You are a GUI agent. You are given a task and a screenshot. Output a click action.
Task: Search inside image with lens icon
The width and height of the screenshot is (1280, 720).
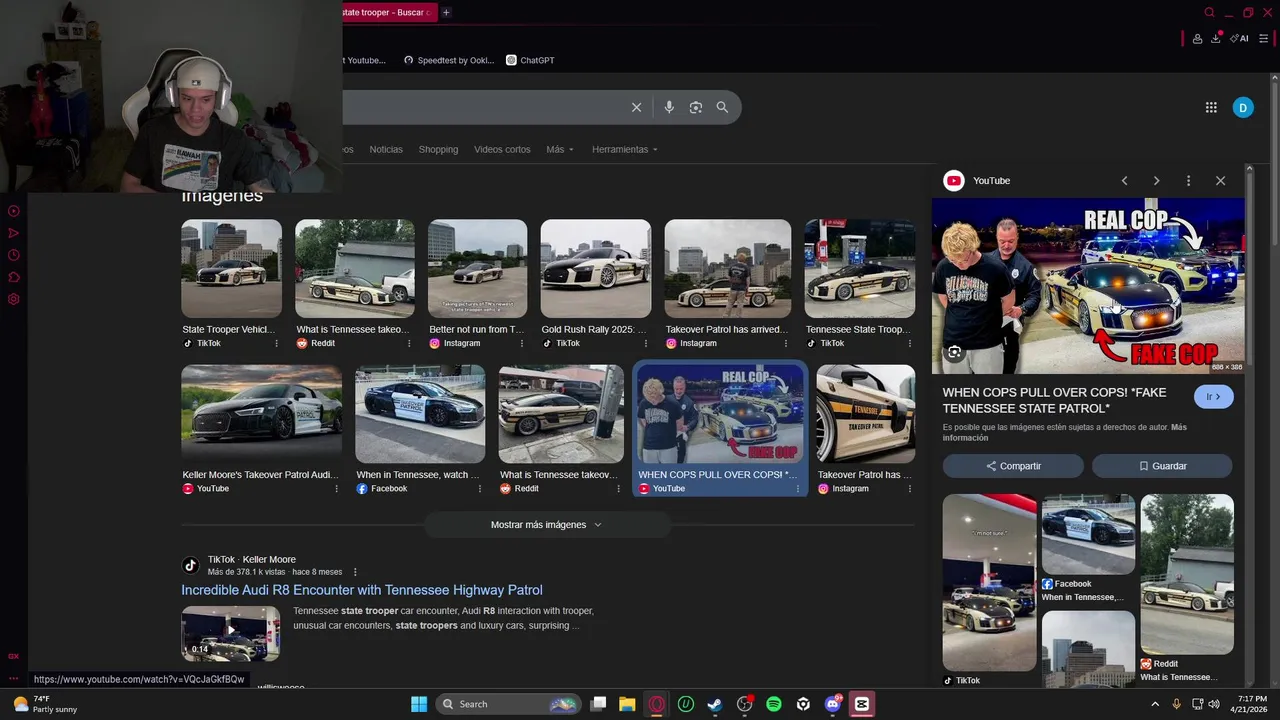point(955,352)
